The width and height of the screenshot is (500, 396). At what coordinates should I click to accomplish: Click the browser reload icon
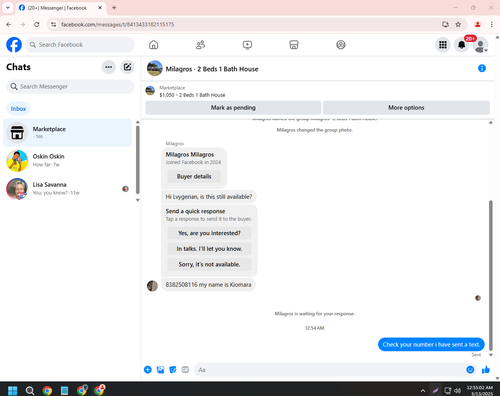37,24
